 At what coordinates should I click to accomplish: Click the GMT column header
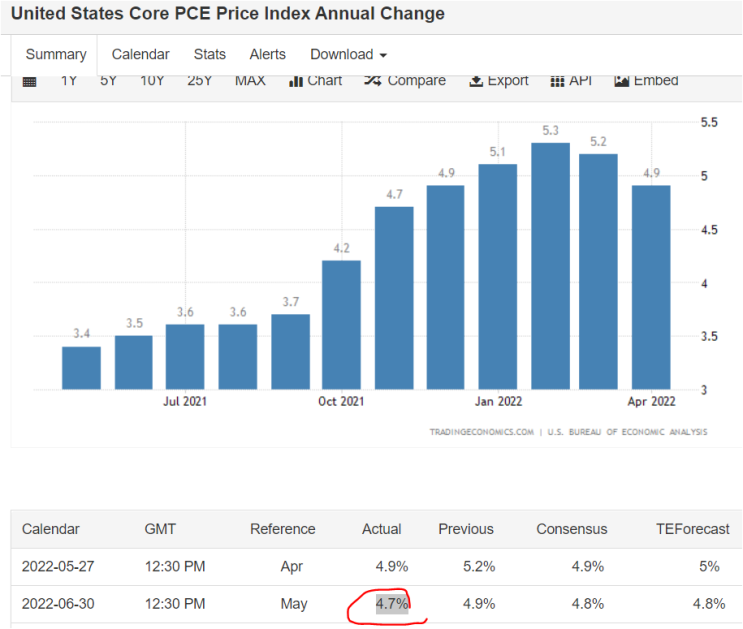pos(160,529)
